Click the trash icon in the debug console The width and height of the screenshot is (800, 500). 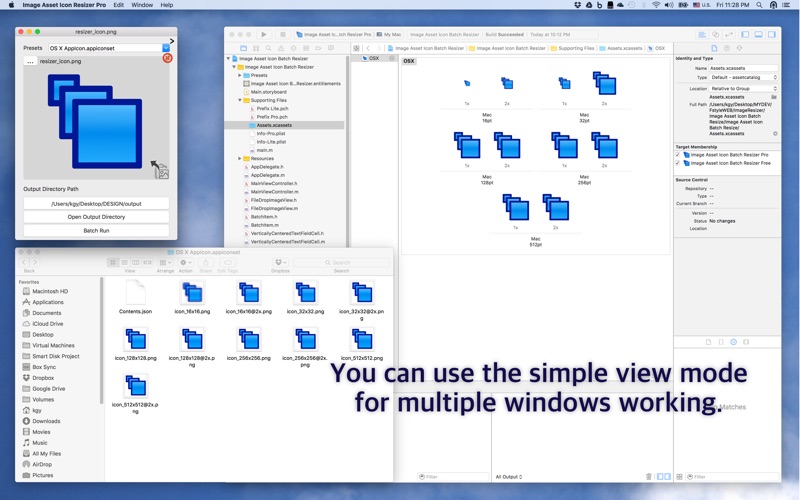(648, 477)
